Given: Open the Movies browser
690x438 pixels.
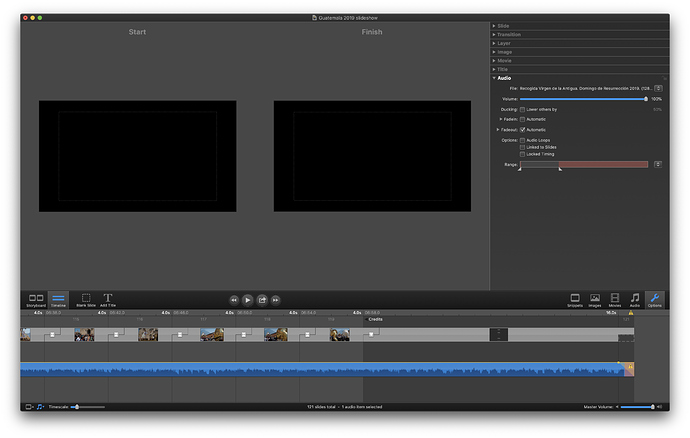Looking at the screenshot, I should tap(615, 299).
